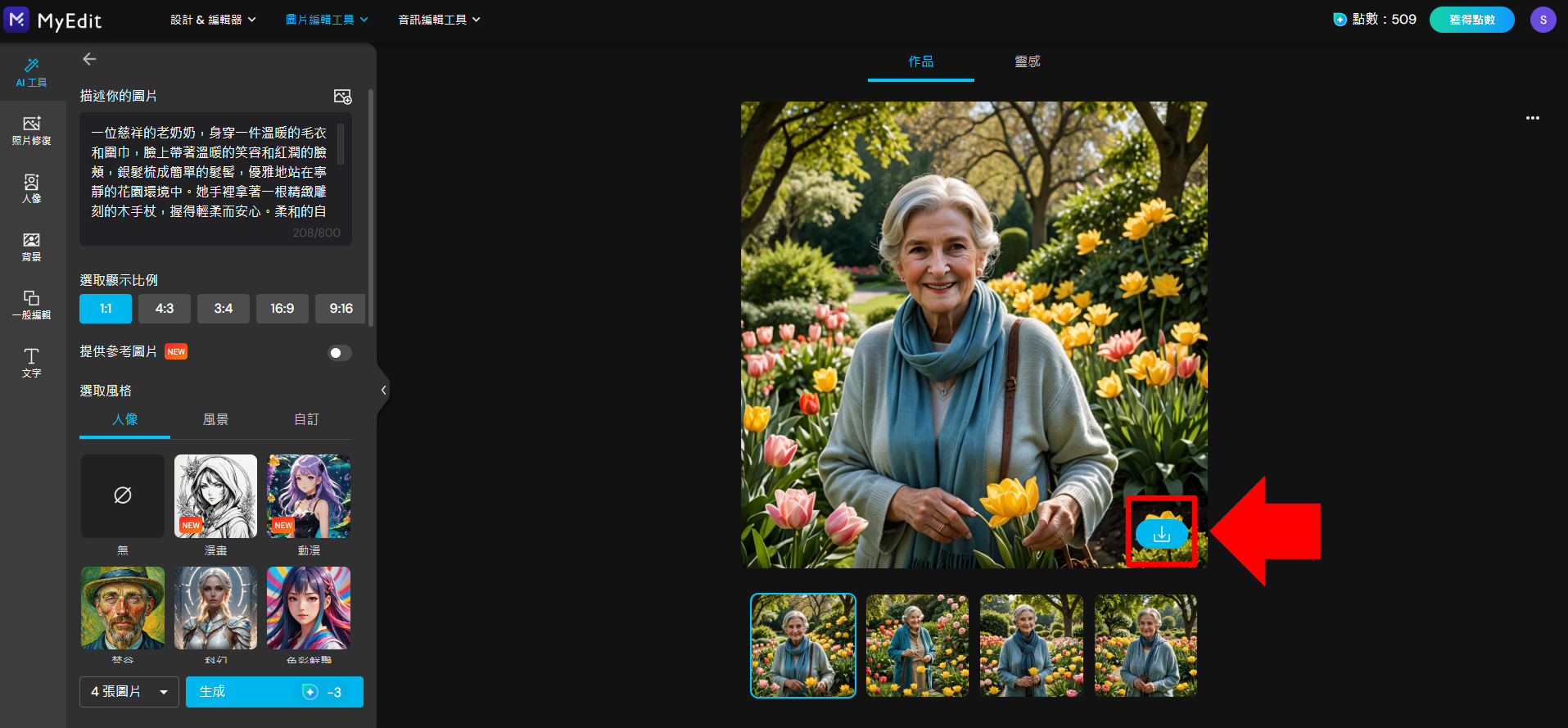The width and height of the screenshot is (1568, 728).
Task: Expand the 音訊編輯工具 menu
Action: pos(439,20)
